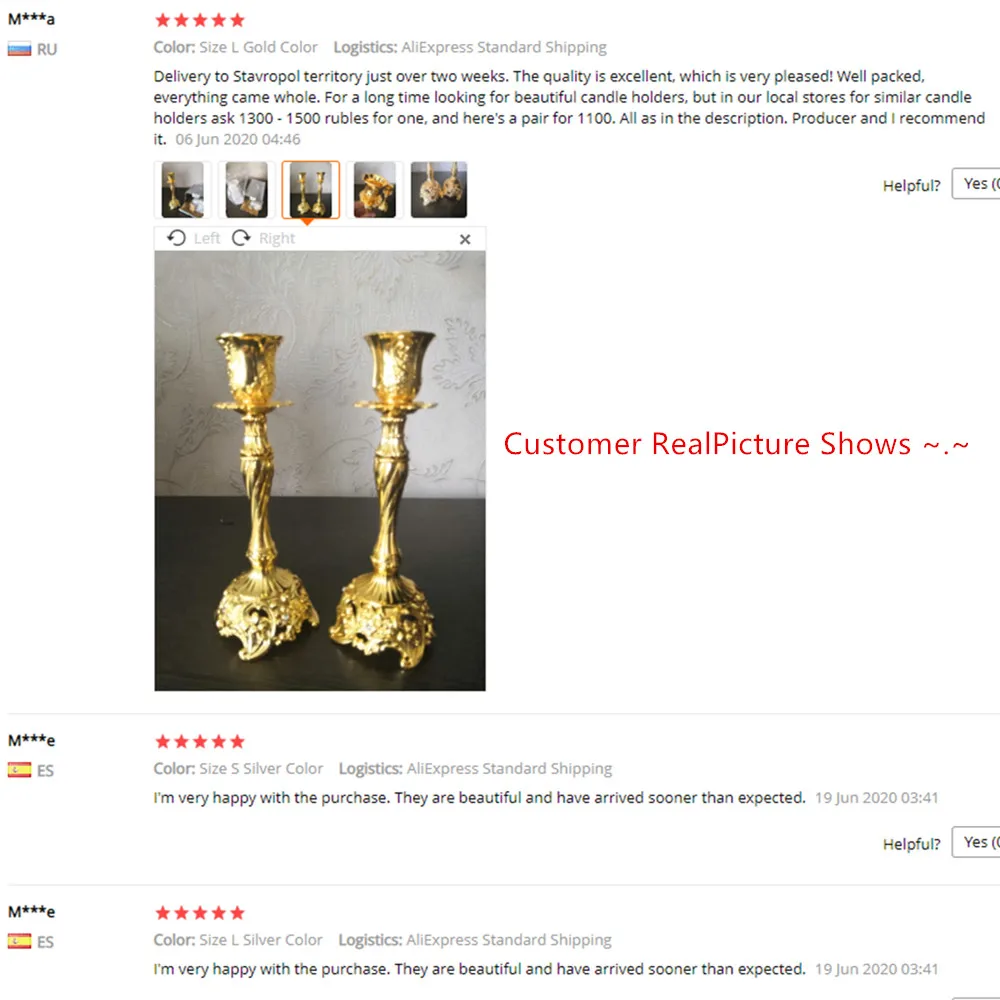Open the fourth thumbnail showing the golden base
The width and height of the screenshot is (1000, 1000).
pyautogui.click(x=375, y=189)
